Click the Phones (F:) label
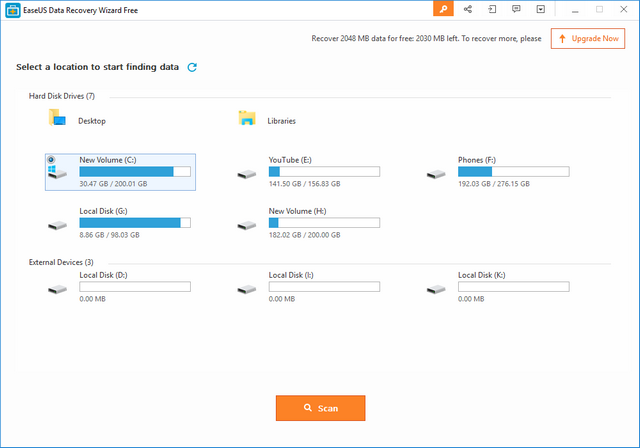640x448 pixels. click(477, 160)
